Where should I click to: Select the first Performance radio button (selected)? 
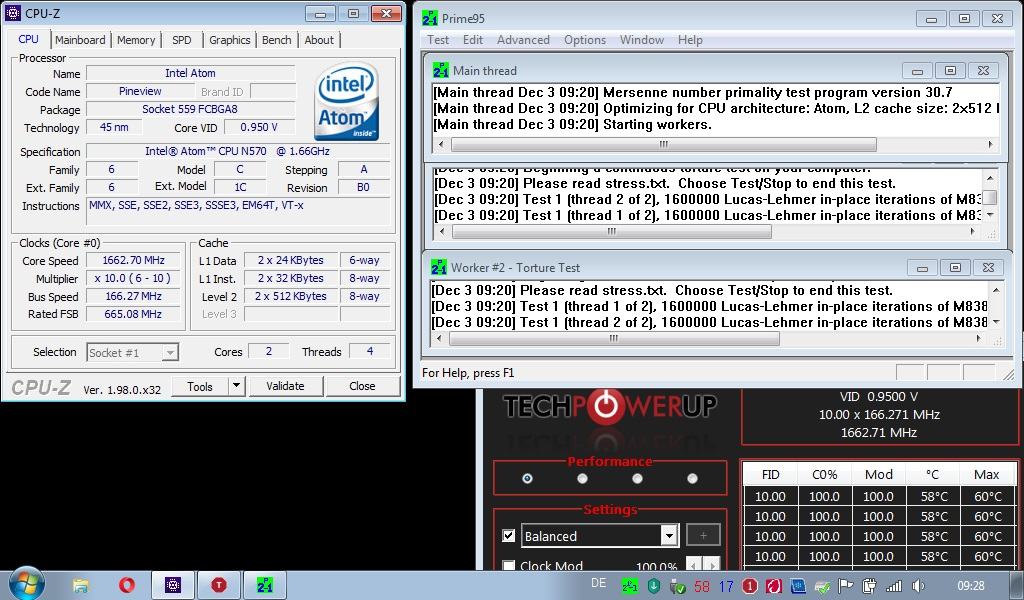[527, 479]
